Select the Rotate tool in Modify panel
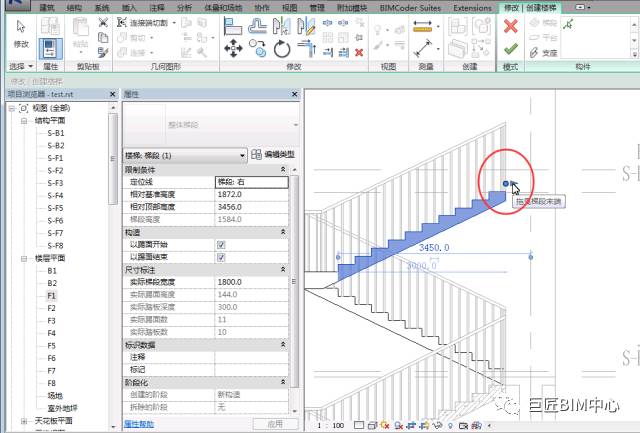Viewport: 640px width, 433px height. coord(282,49)
